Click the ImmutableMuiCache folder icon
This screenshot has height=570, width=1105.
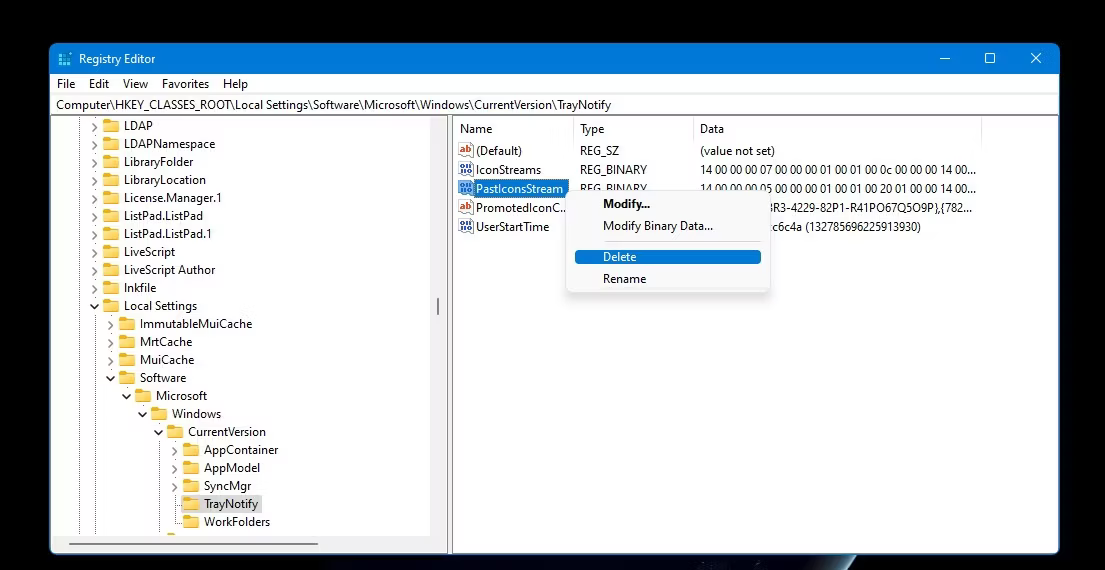[127, 324]
